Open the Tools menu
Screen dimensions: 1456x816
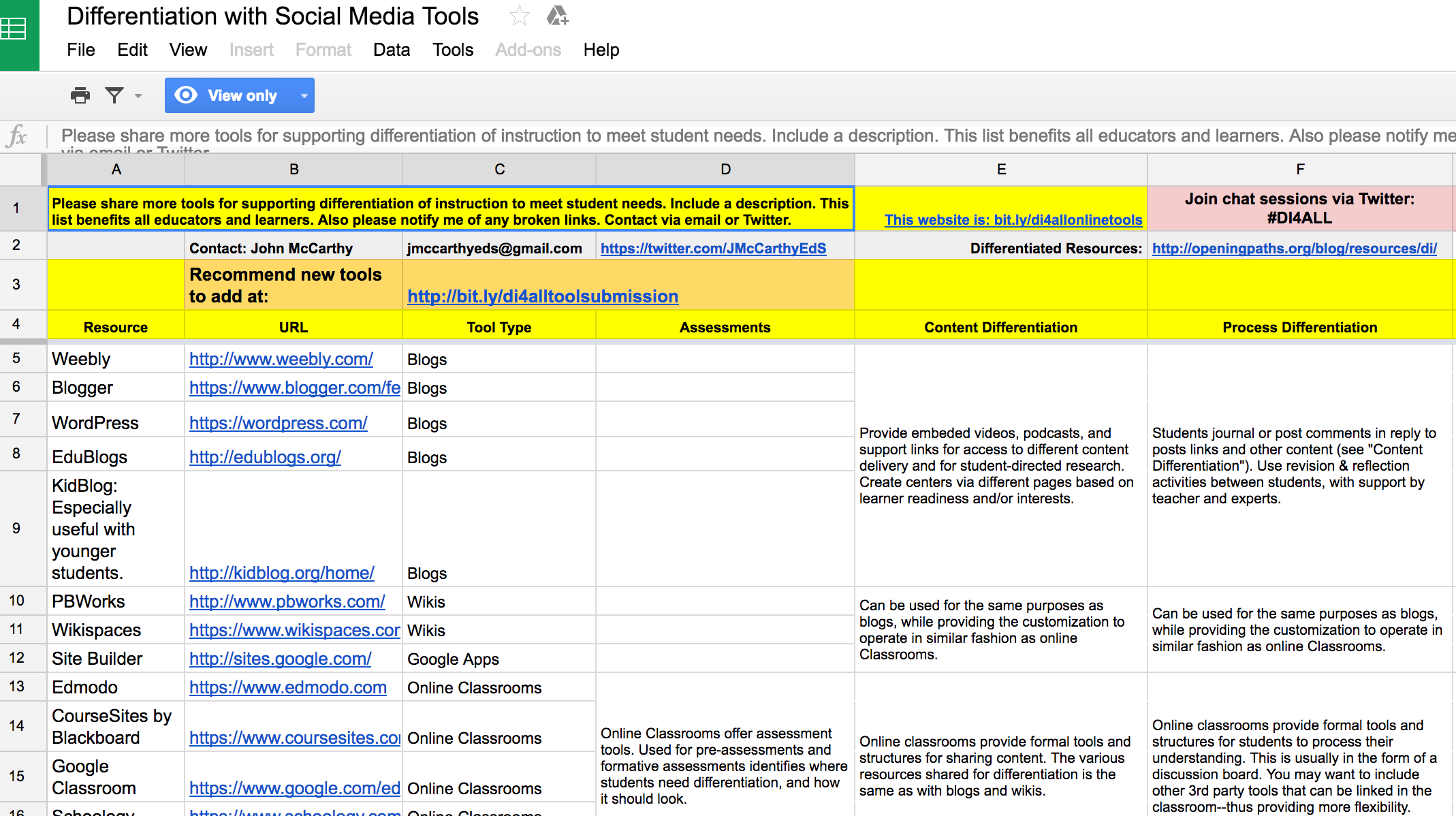tap(453, 50)
